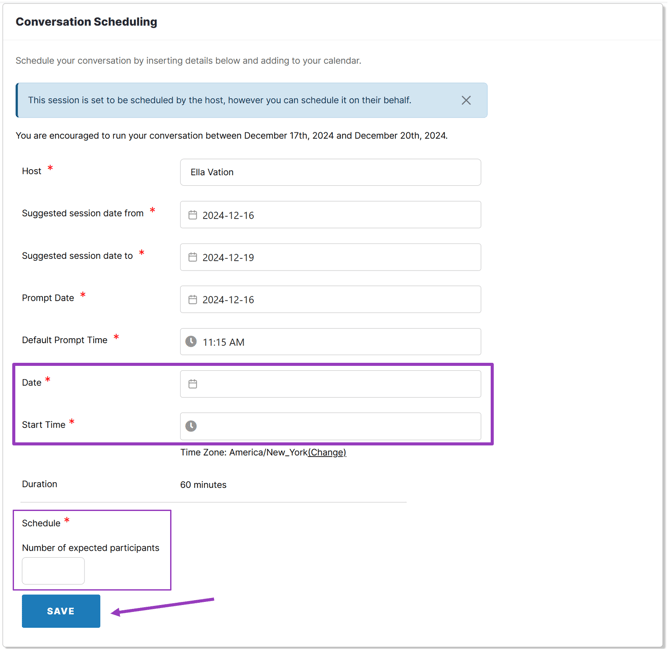The width and height of the screenshot is (670, 650).
Task: Click the Change time zone link
Action: point(327,453)
